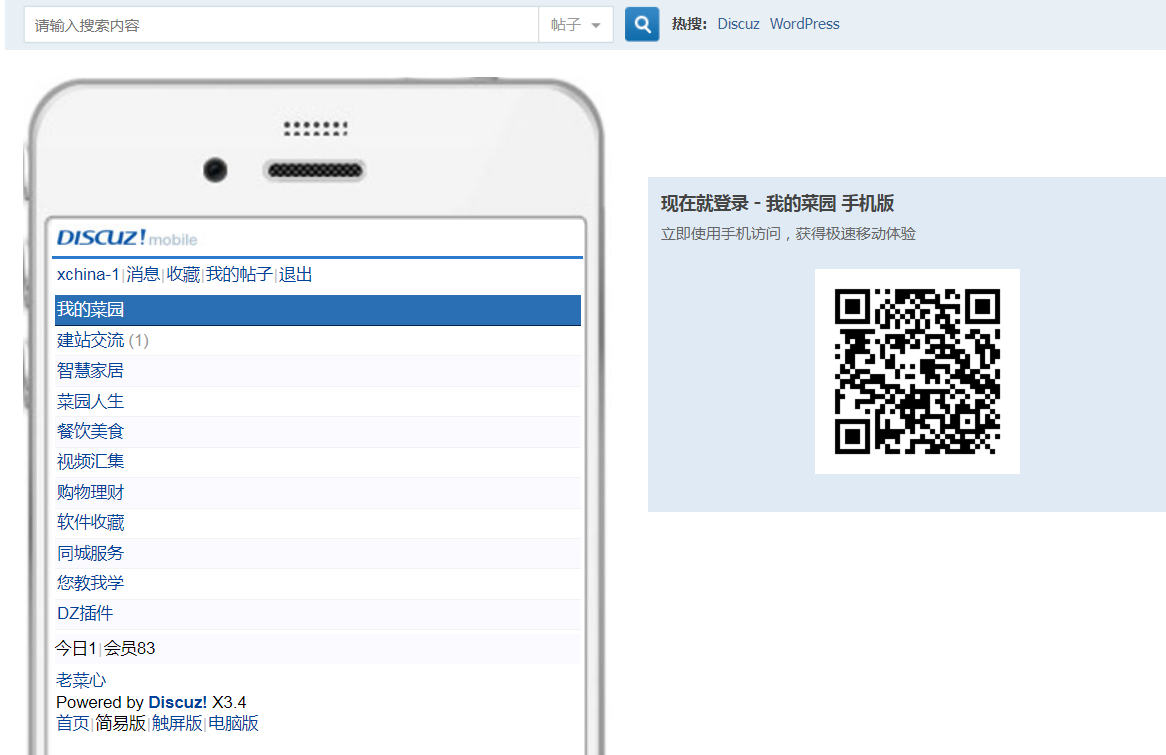Click the 热搜: label

click(689, 24)
